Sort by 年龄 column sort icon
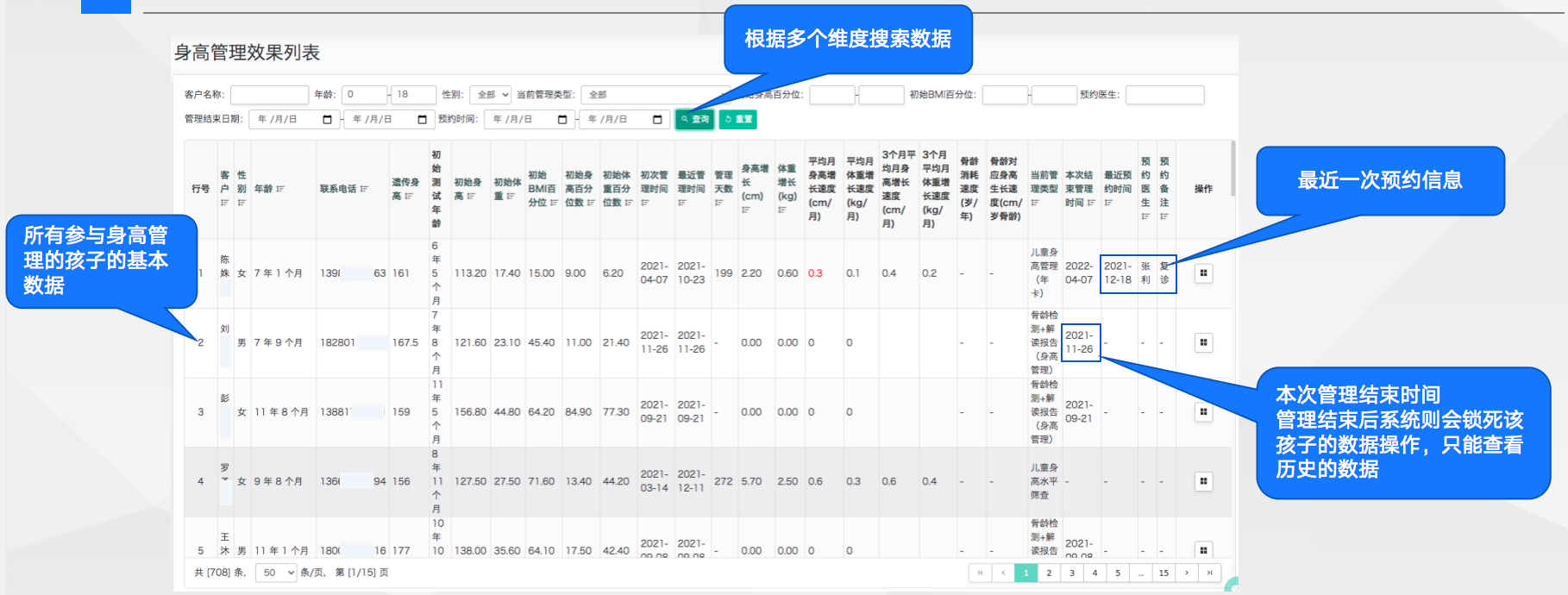This screenshot has height=595, width=1568. coord(280,189)
